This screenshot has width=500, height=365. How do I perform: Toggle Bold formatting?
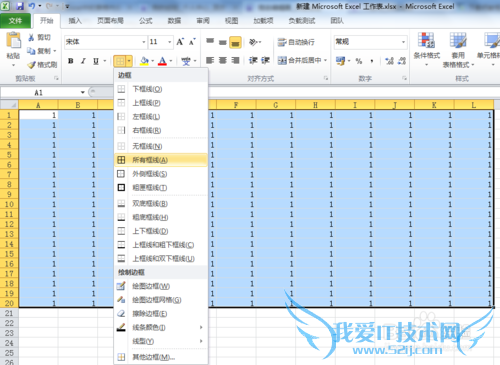point(71,61)
